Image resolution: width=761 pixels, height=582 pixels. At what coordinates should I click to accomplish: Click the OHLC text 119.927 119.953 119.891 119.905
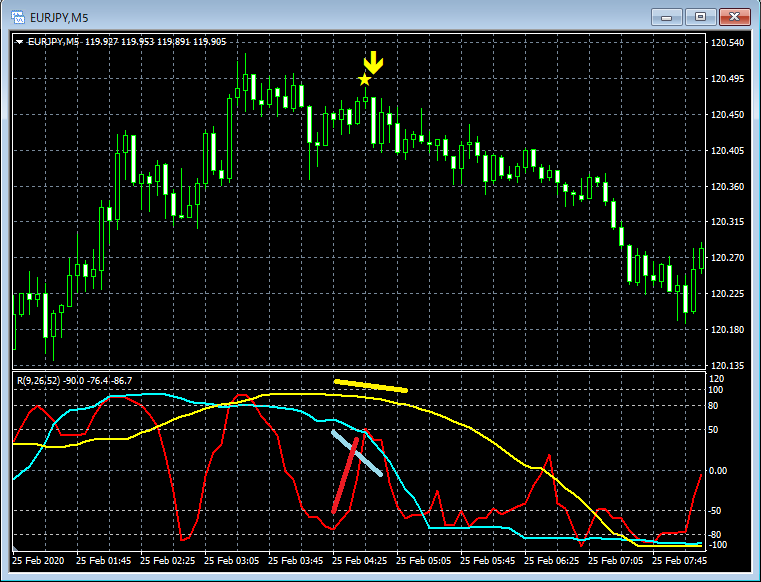click(x=155, y=42)
